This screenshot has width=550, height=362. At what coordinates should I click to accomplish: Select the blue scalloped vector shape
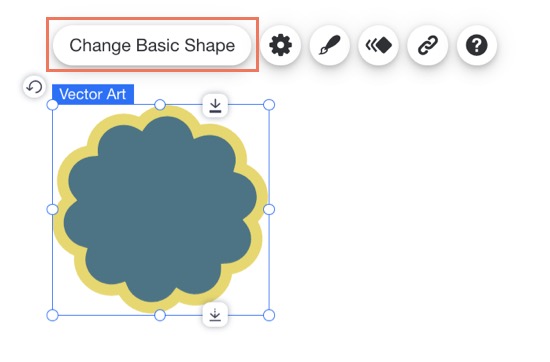[x=160, y=209]
